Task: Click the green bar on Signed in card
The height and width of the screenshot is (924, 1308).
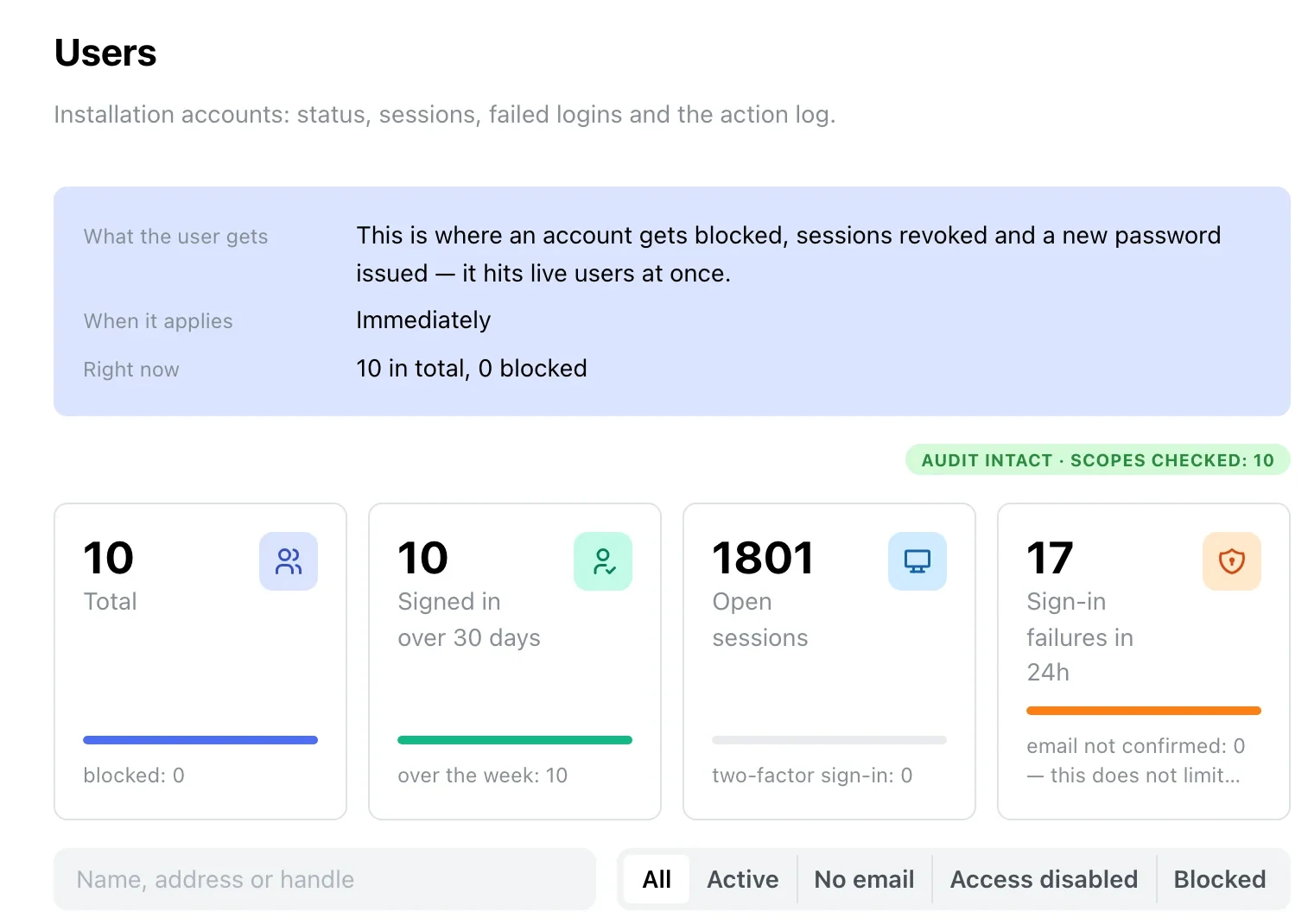Action: click(x=515, y=740)
